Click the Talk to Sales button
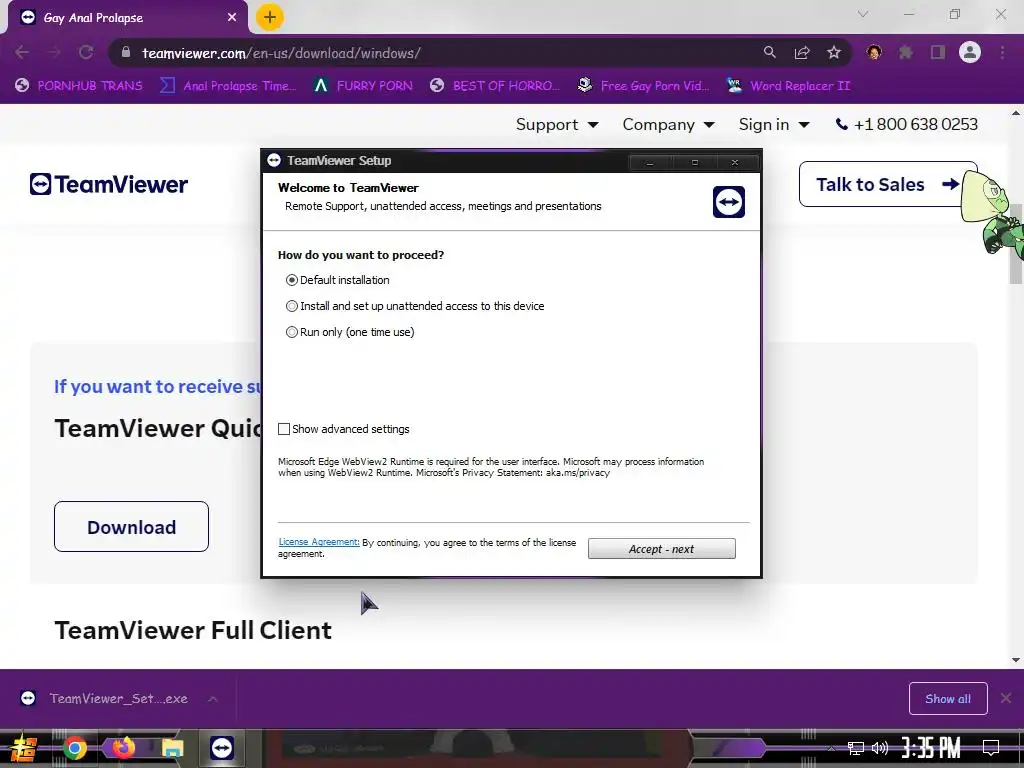Screen dimensions: 1024x768 coord(888,184)
